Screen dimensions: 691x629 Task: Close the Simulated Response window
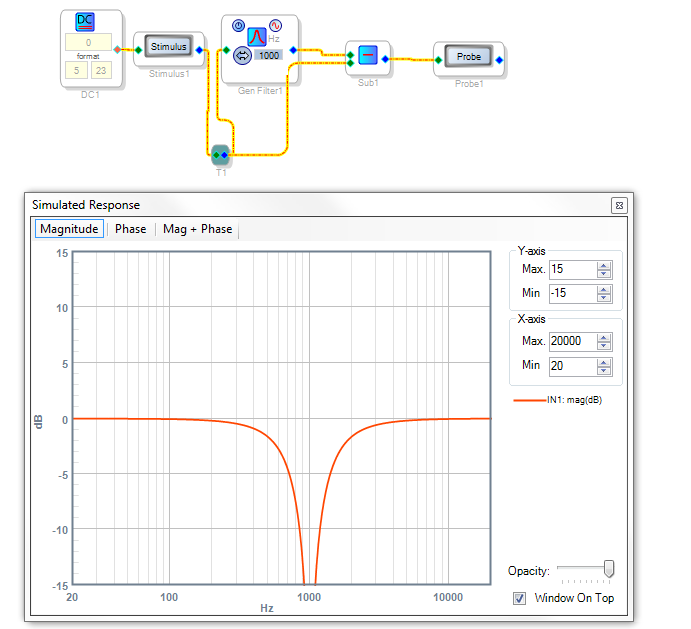click(x=619, y=205)
